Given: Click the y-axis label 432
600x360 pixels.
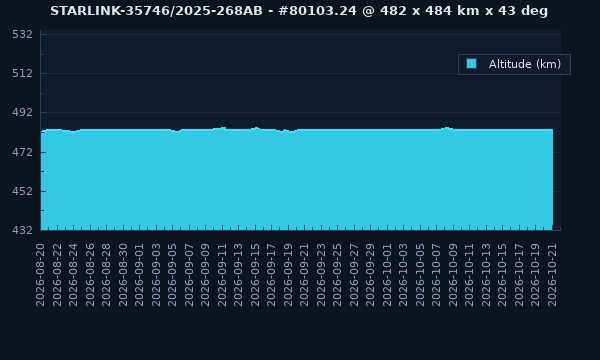Looking at the screenshot, I should (x=22, y=230).
